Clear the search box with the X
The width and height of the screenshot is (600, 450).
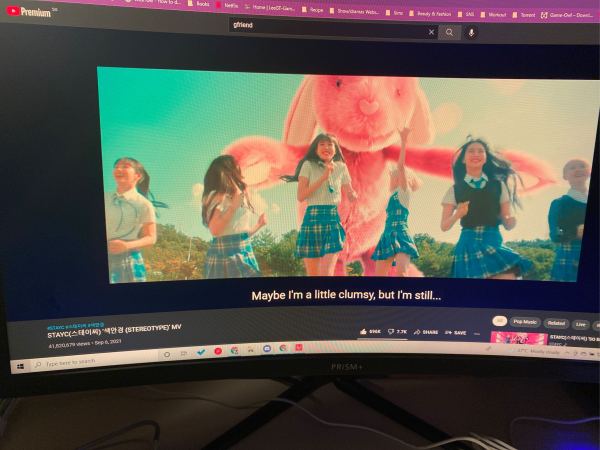[x=431, y=32]
